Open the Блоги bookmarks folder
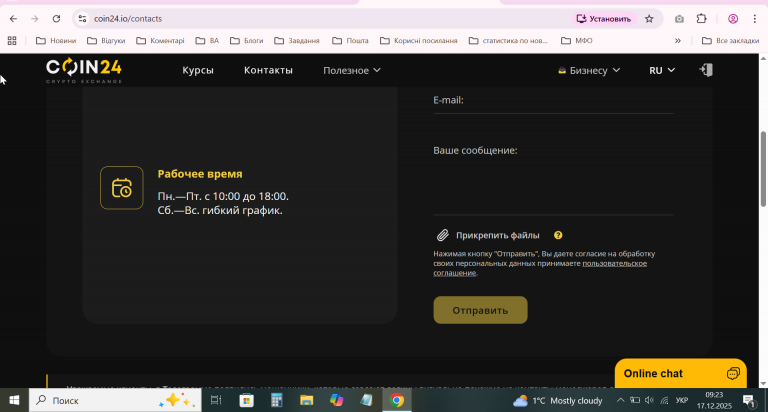Viewport: 768px width, 412px height. (246, 41)
